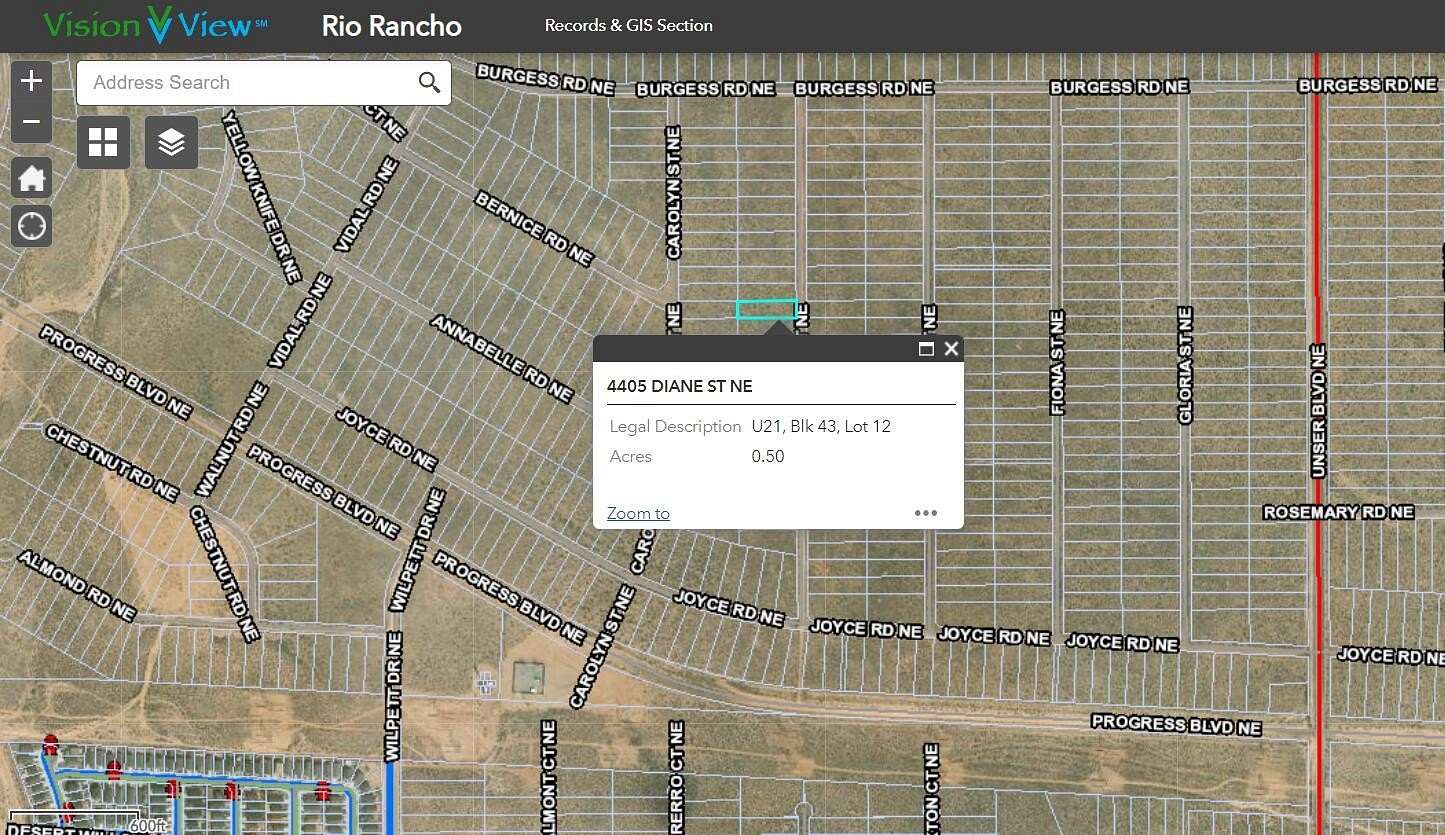This screenshot has width=1445, height=835.
Task: Click the search magnifier icon
Action: click(429, 82)
